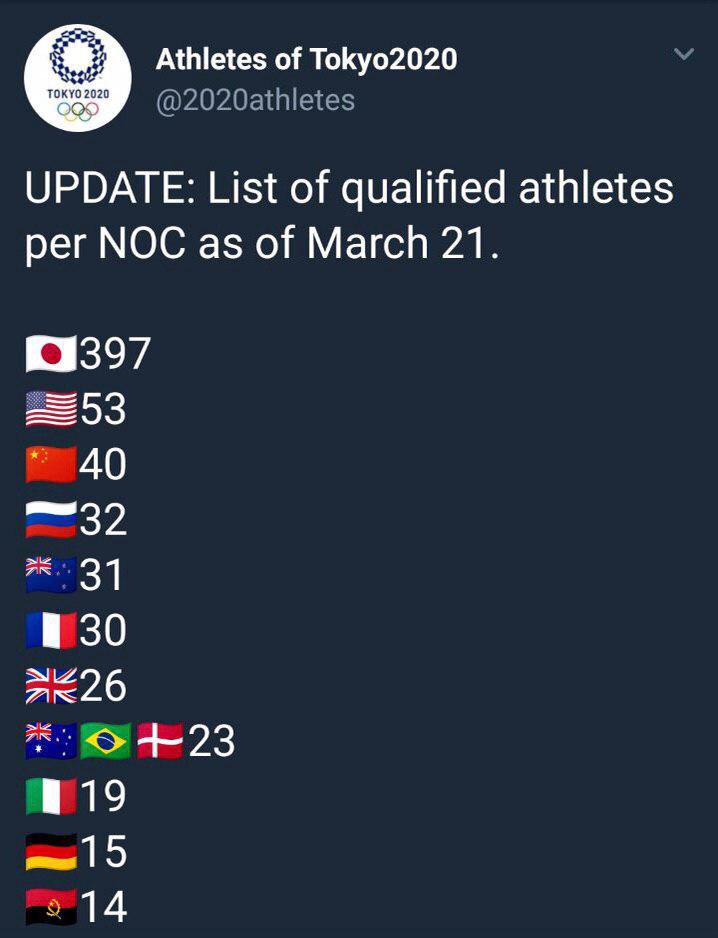This screenshot has width=718, height=938.
Task: Tap the Russia flag emoji
Action: pos(51,520)
